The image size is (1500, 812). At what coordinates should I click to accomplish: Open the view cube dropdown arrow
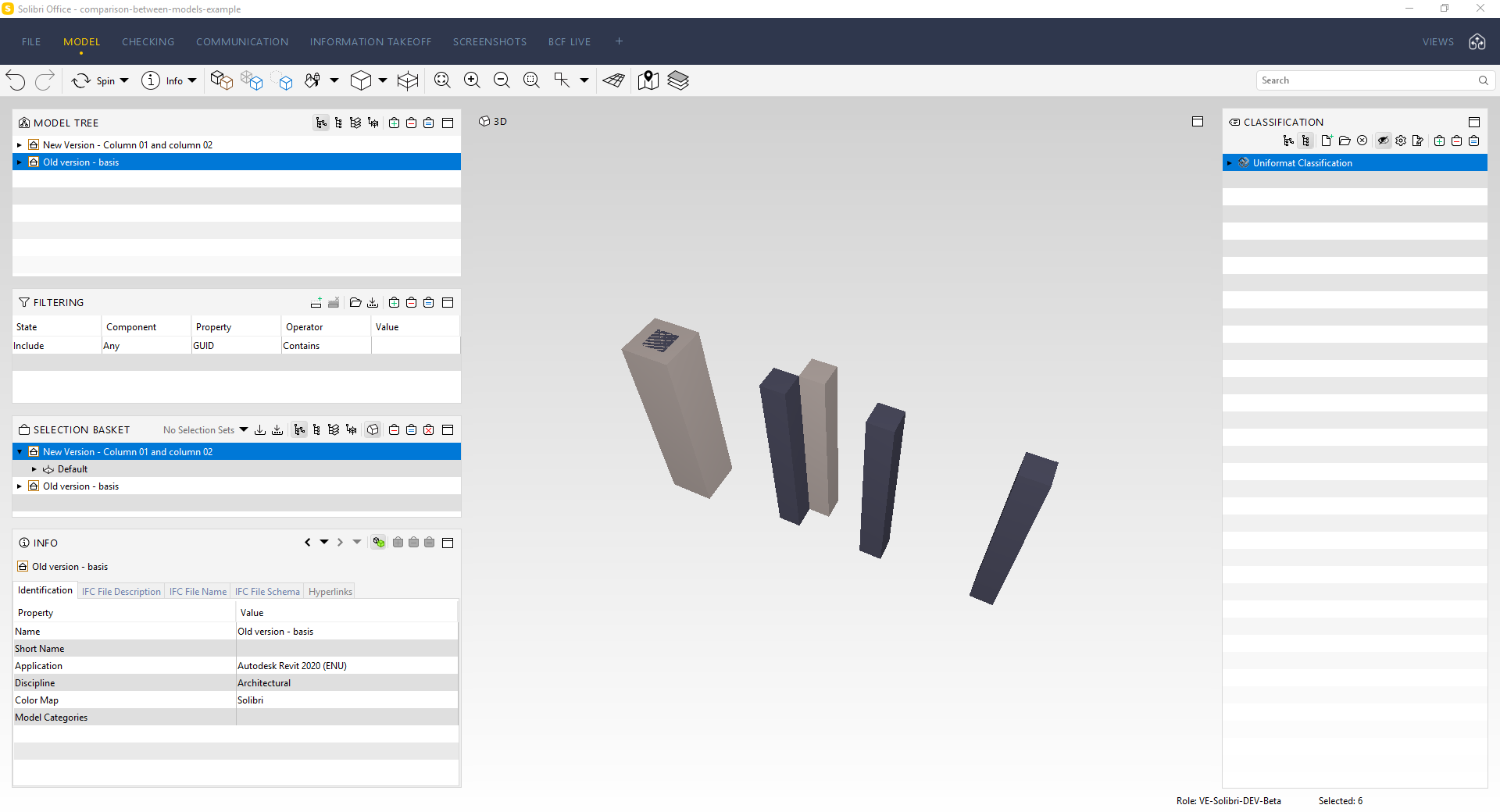tap(383, 80)
